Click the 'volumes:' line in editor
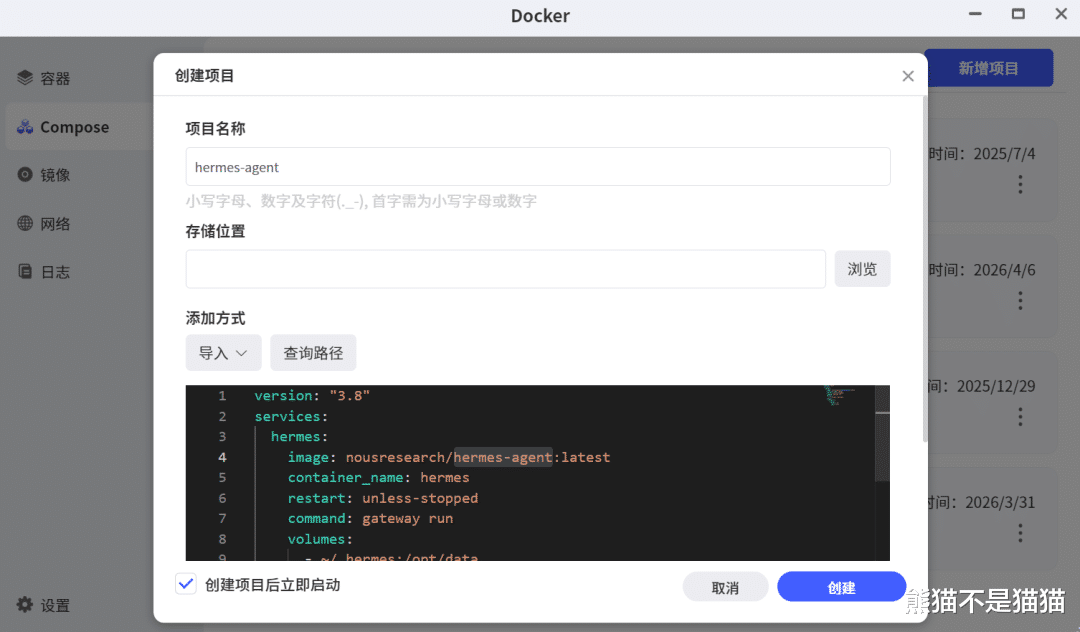The height and width of the screenshot is (632, 1080). (320, 539)
